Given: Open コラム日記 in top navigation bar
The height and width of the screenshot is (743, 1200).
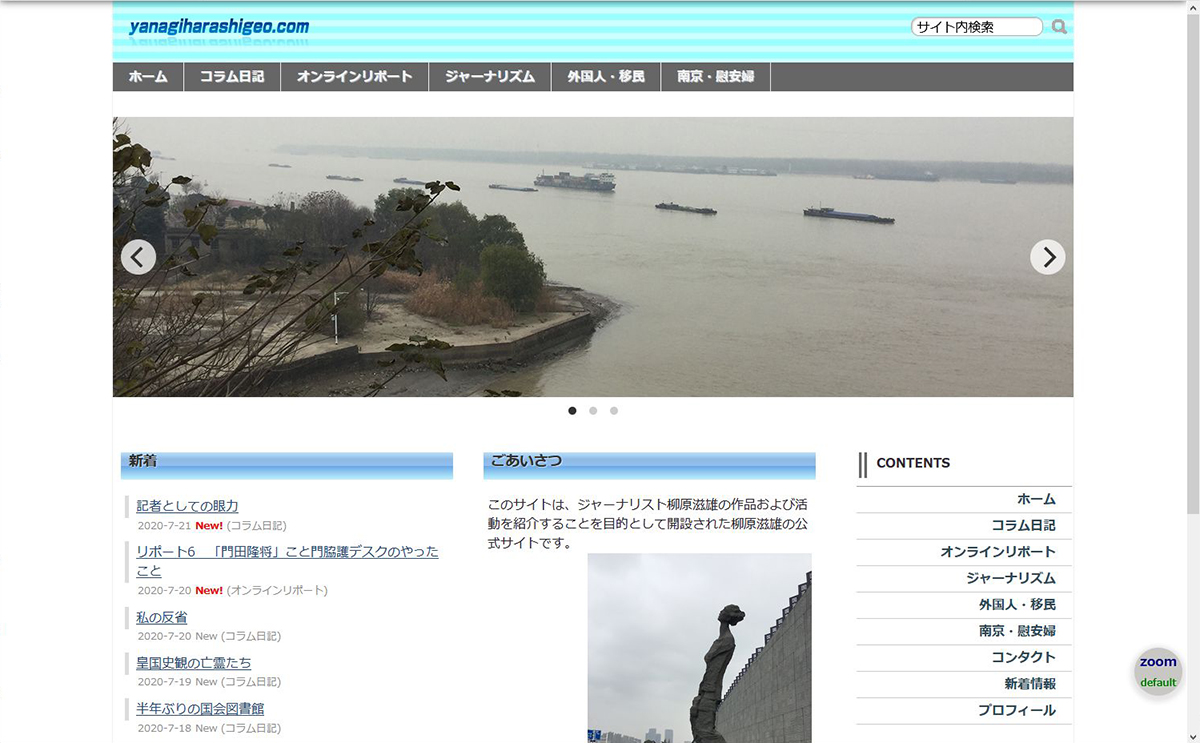Looking at the screenshot, I should pyautogui.click(x=232, y=77).
